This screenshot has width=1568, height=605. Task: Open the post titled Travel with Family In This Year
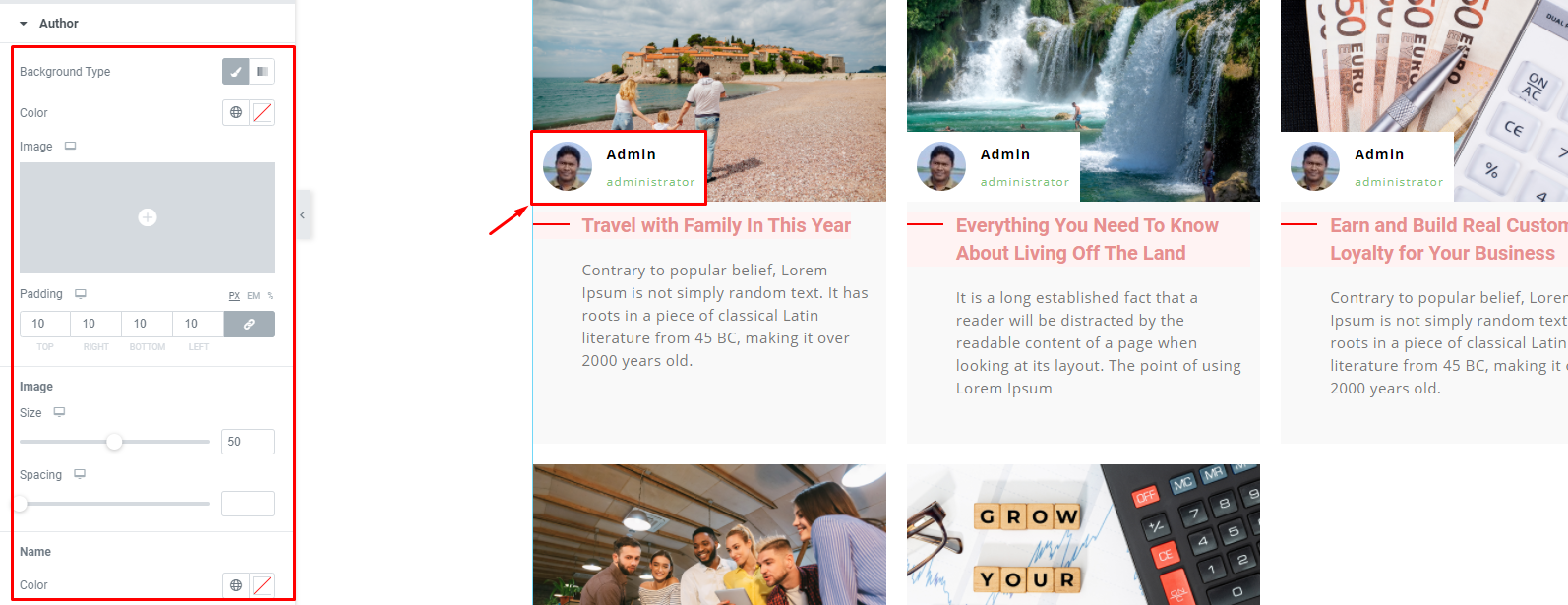tap(715, 225)
